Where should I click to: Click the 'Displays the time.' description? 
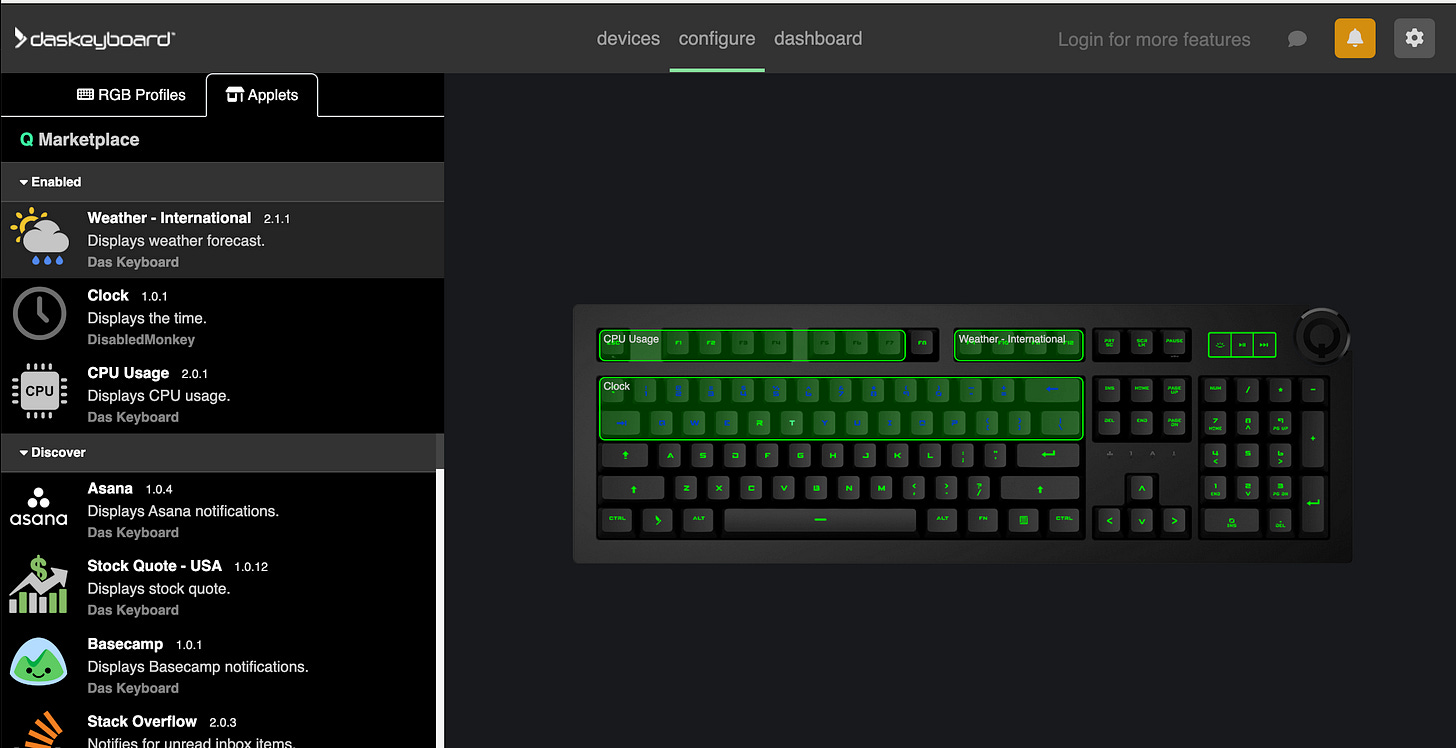147,318
